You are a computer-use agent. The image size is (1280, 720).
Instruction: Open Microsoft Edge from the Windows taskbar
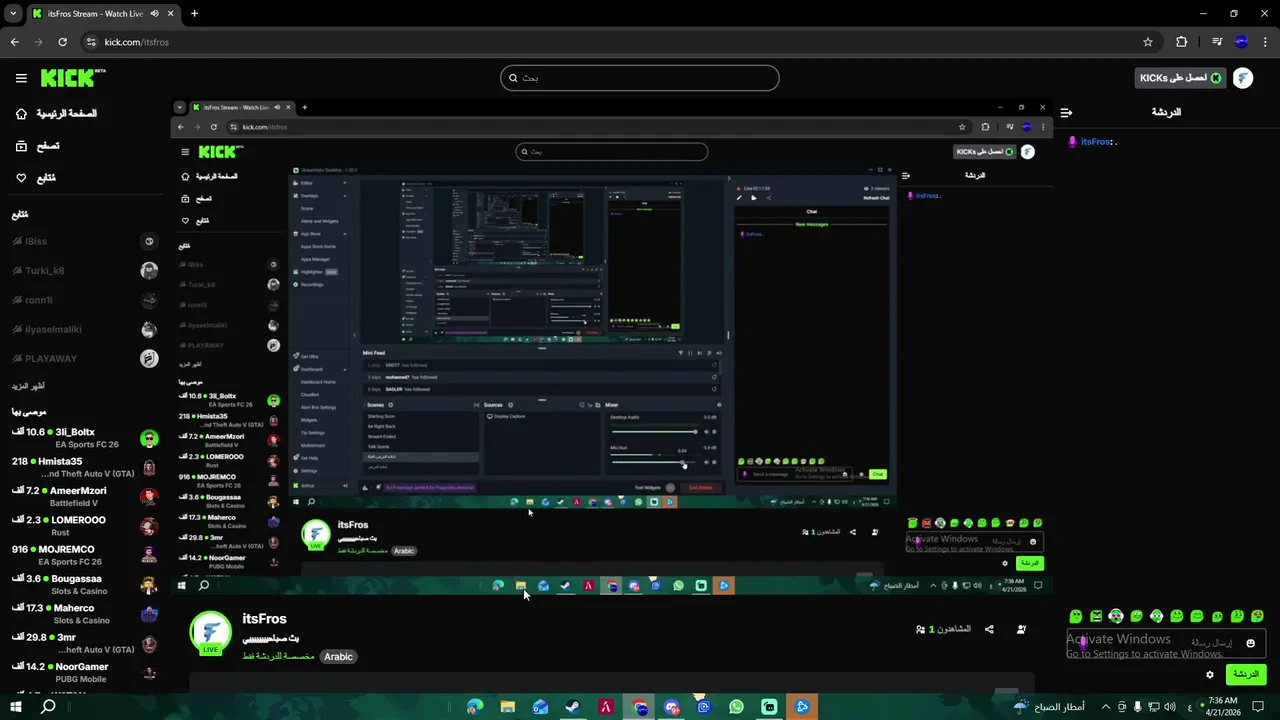click(475, 707)
